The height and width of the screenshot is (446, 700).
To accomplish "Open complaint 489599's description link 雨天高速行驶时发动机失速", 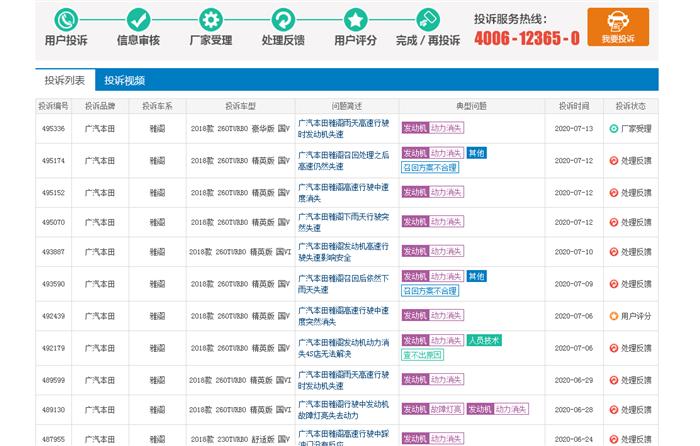I will [343, 380].
